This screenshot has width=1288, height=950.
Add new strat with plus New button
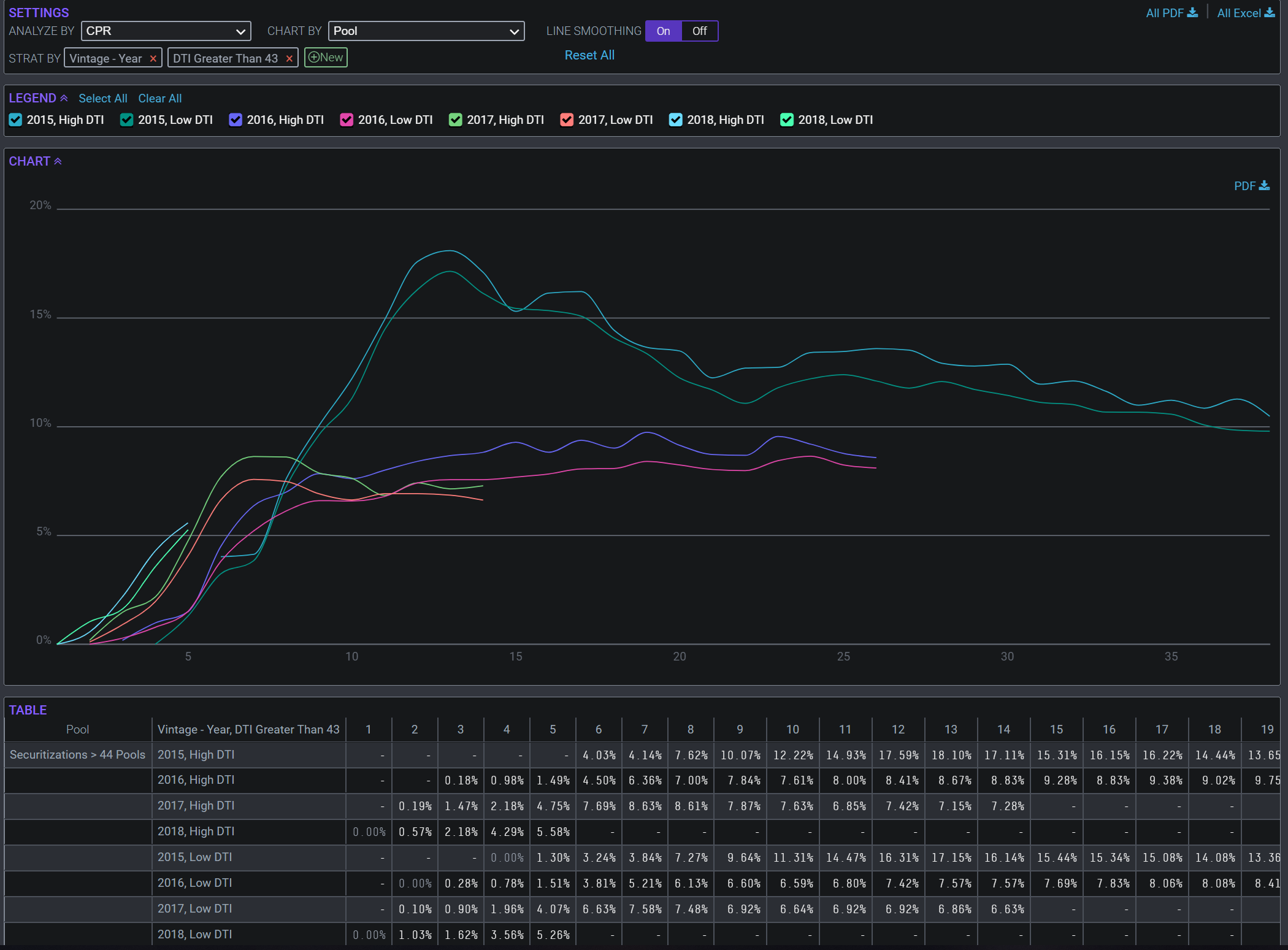(x=326, y=58)
